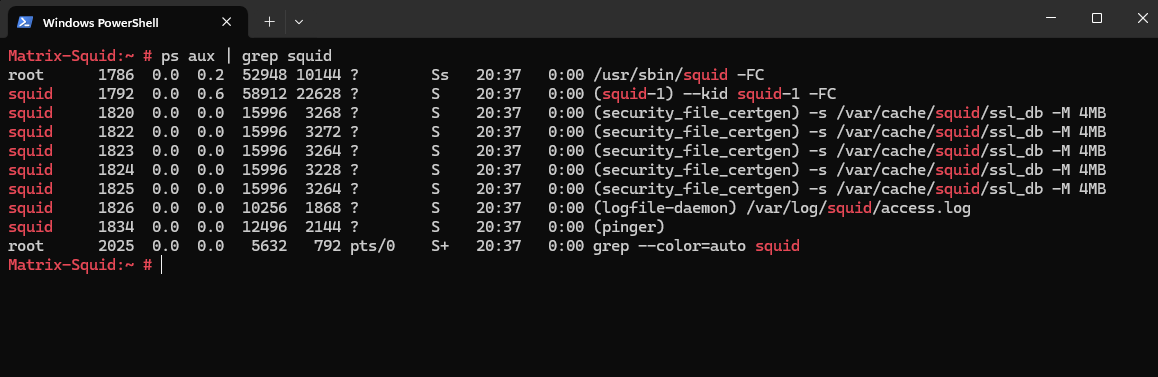This screenshot has height=377, width=1158.
Task: Click the command text 'ps aux | grep squid'
Action: [x=246, y=56]
